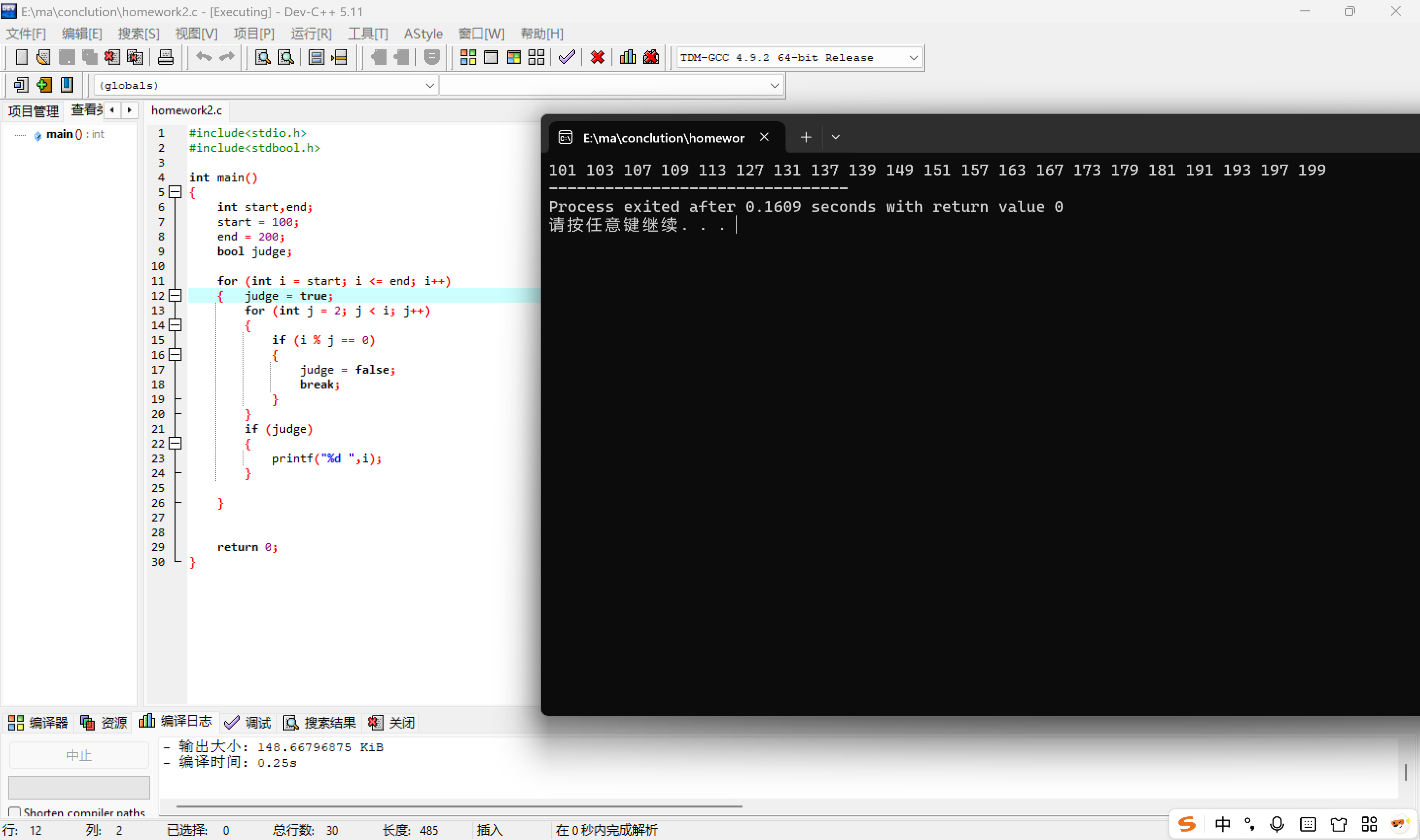Click the Print toolbar icon

165,57
